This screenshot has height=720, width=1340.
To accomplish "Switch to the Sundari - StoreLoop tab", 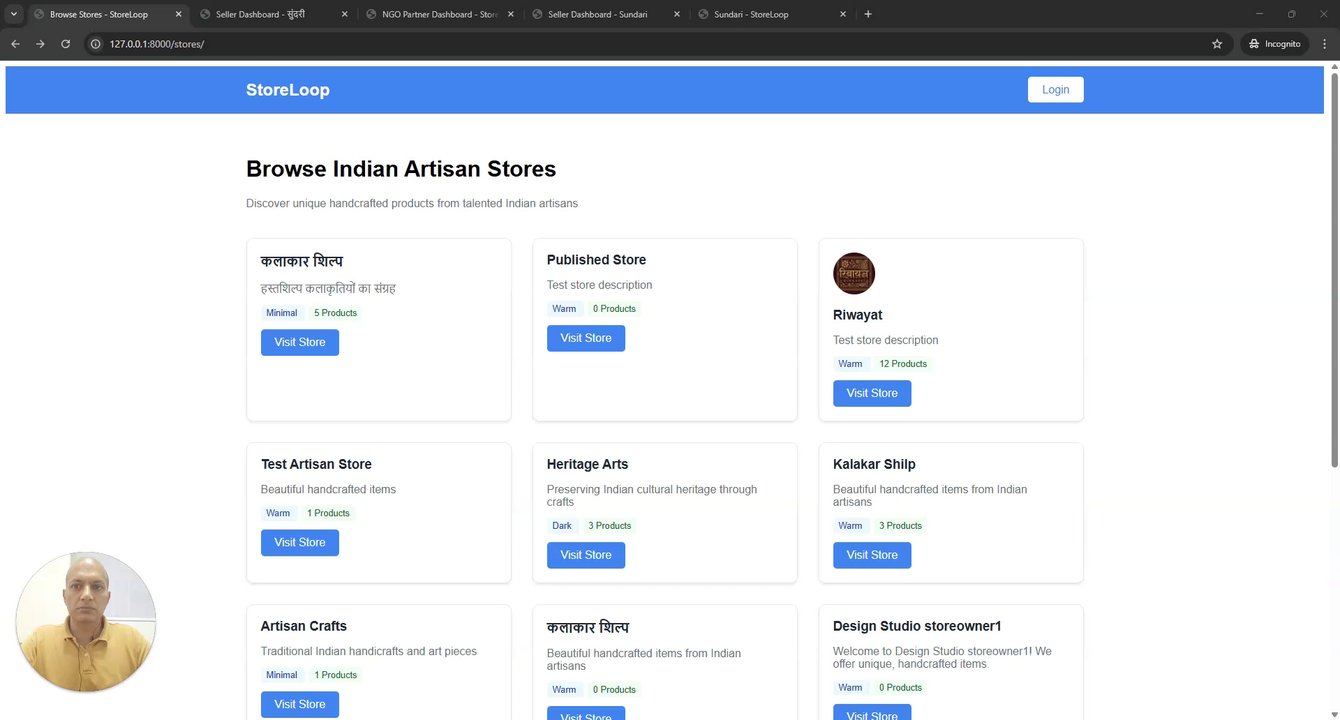I will [x=760, y=15].
